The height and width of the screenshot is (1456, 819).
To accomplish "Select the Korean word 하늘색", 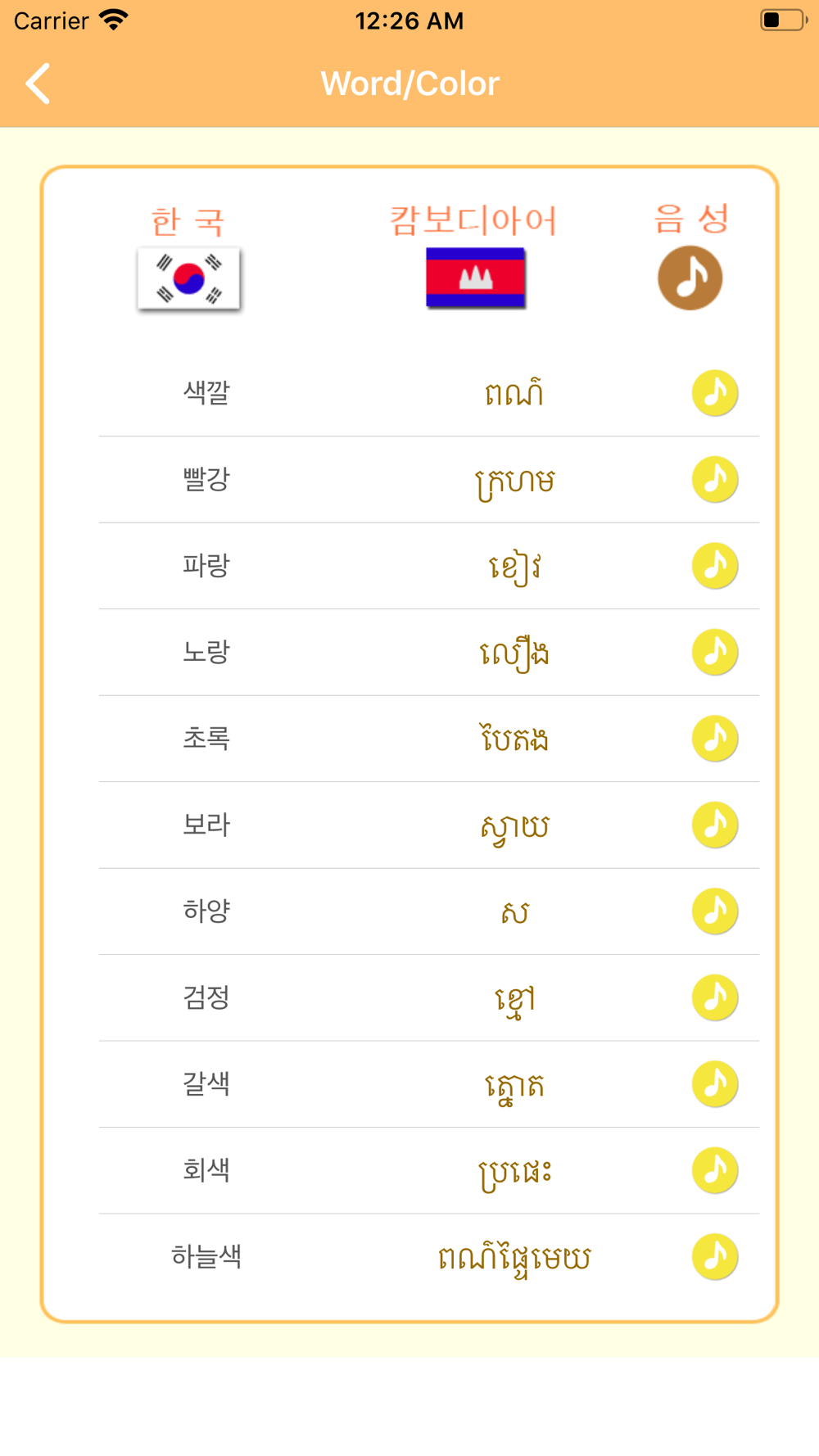I will [x=206, y=1257].
